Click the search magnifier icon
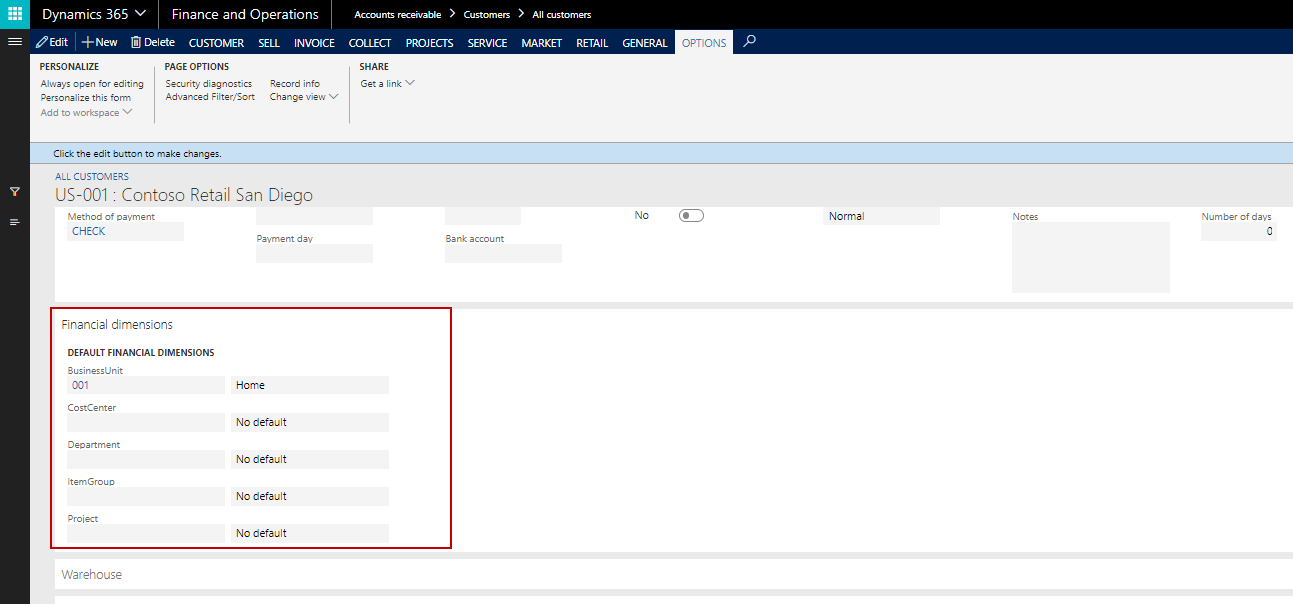Image resolution: width=1293 pixels, height=604 pixels. (750, 42)
